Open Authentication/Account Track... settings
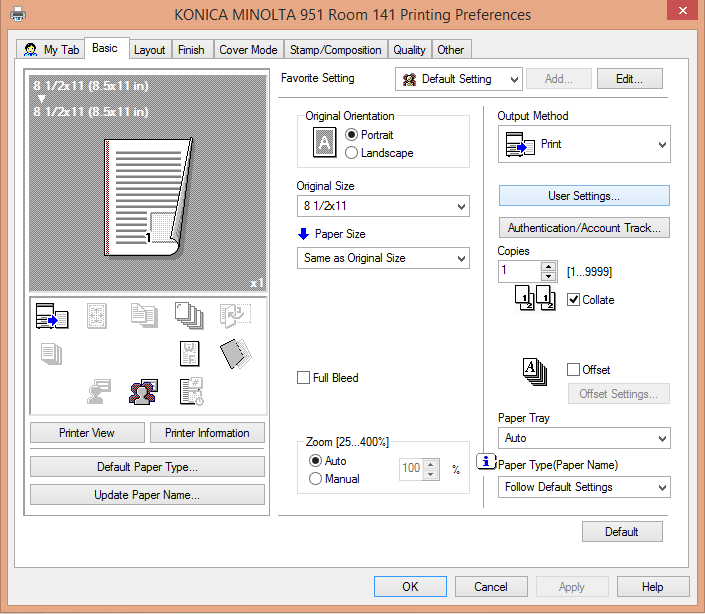705x614 pixels. click(x=584, y=228)
